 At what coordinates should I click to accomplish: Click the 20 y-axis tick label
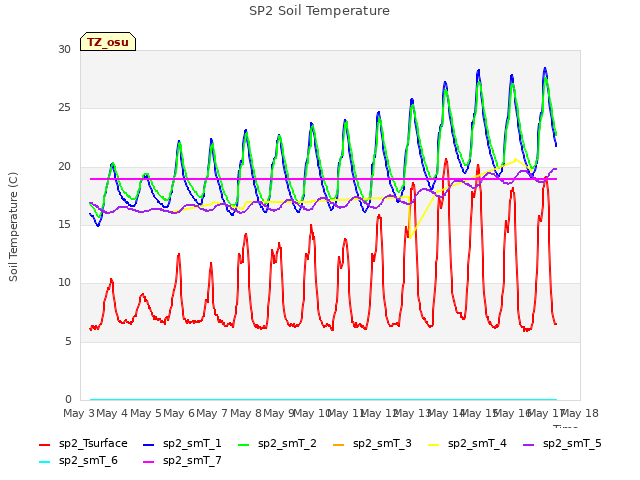coord(64,167)
